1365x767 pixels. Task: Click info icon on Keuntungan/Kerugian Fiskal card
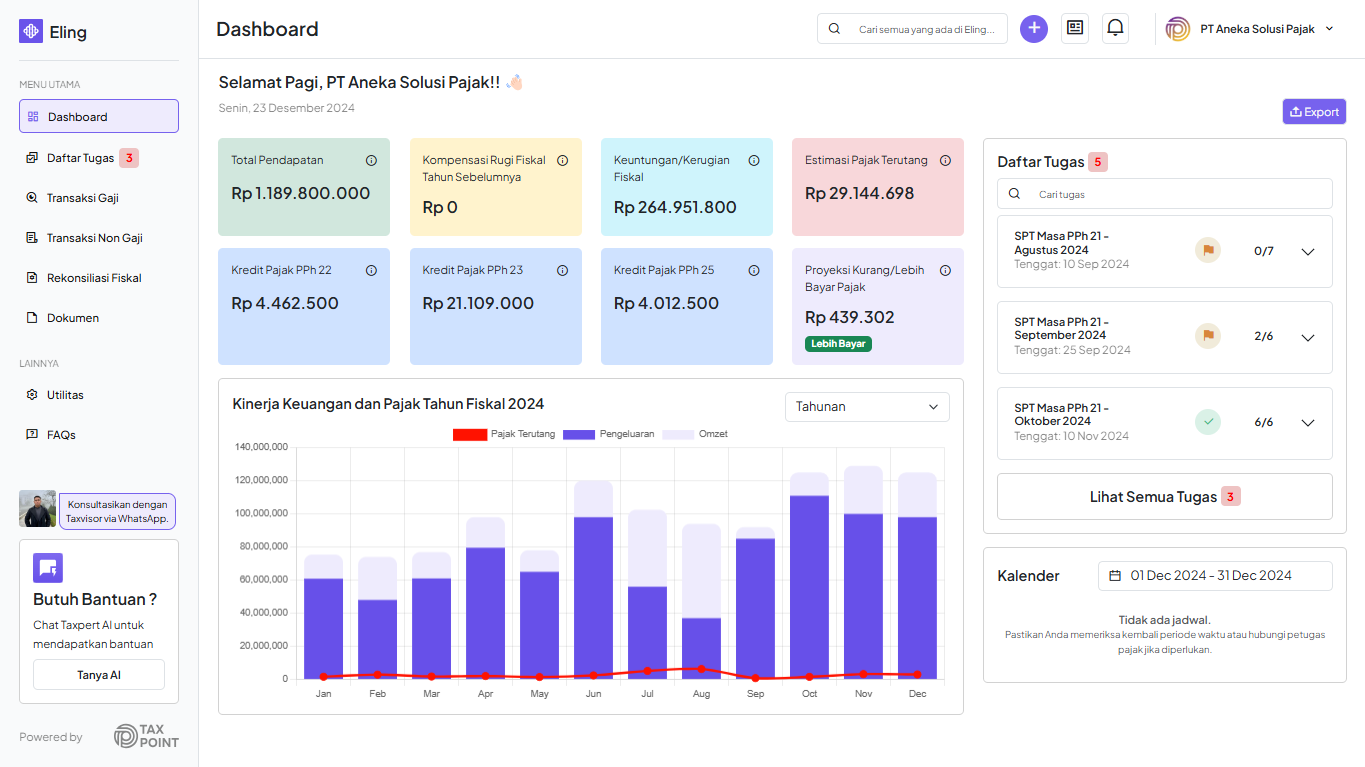point(754,160)
